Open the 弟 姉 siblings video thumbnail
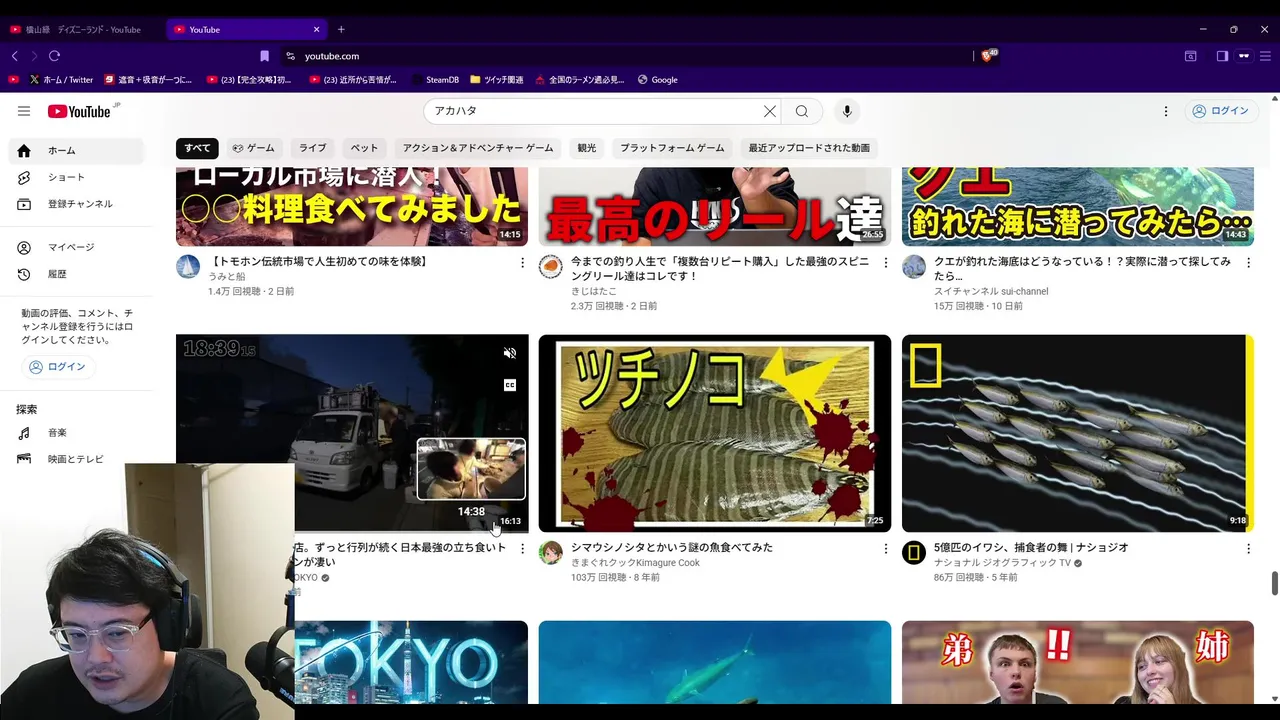This screenshot has height=720, width=1280. tap(1078, 664)
